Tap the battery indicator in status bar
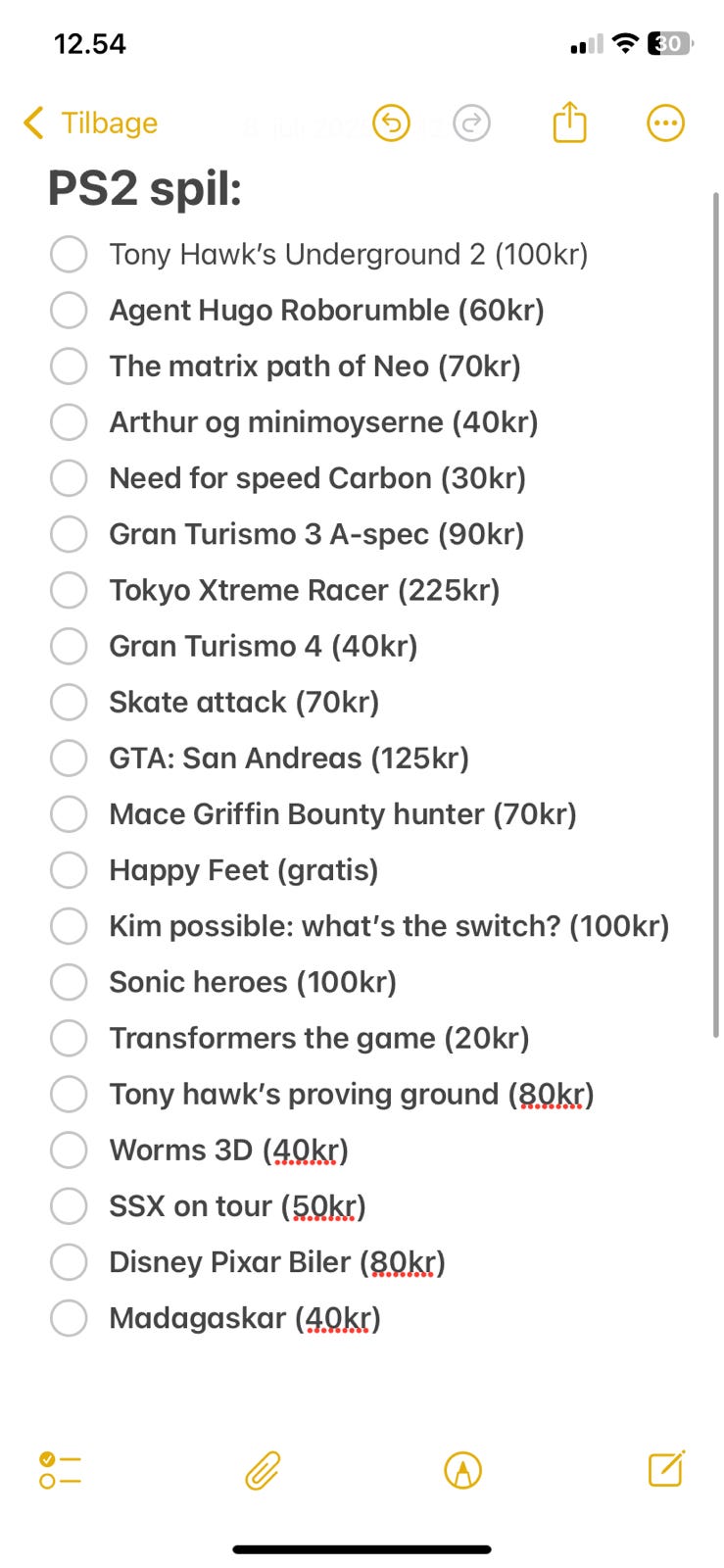The image size is (724, 1568). click(x=670, y=43)
